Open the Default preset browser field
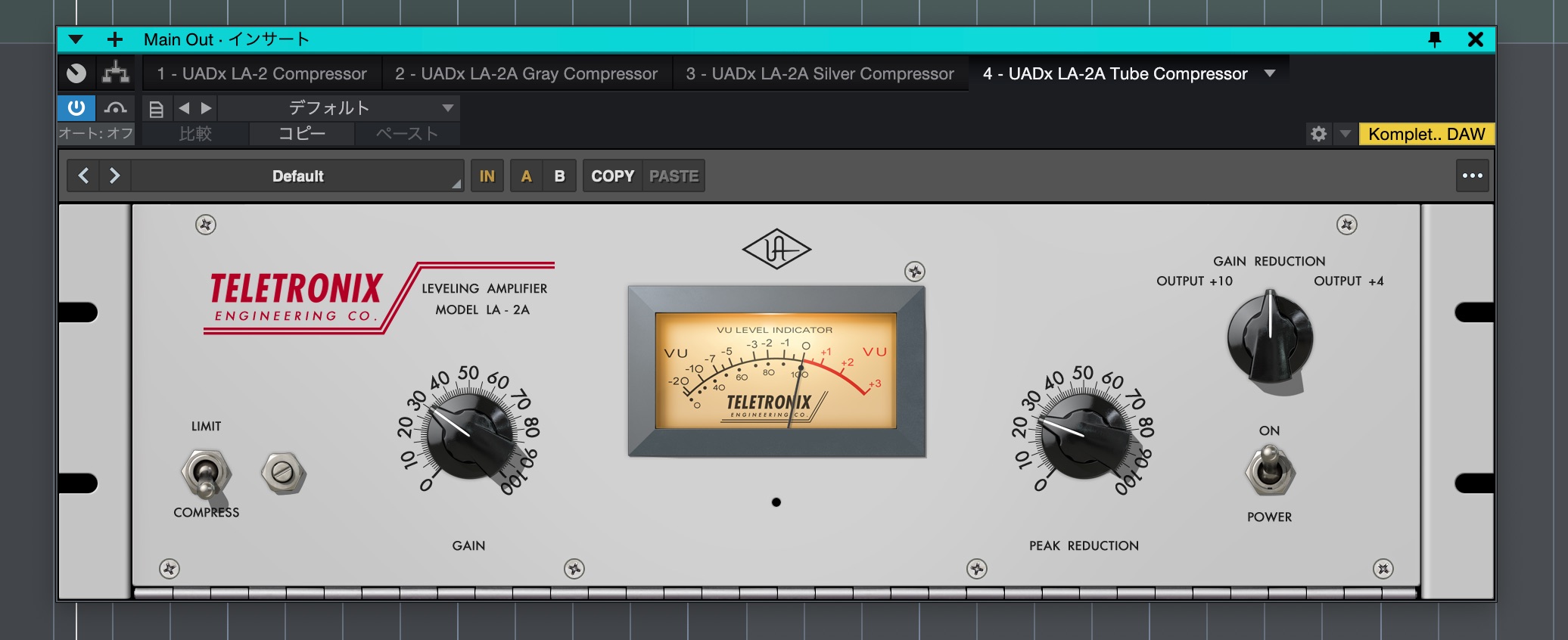 coord(297,176)
